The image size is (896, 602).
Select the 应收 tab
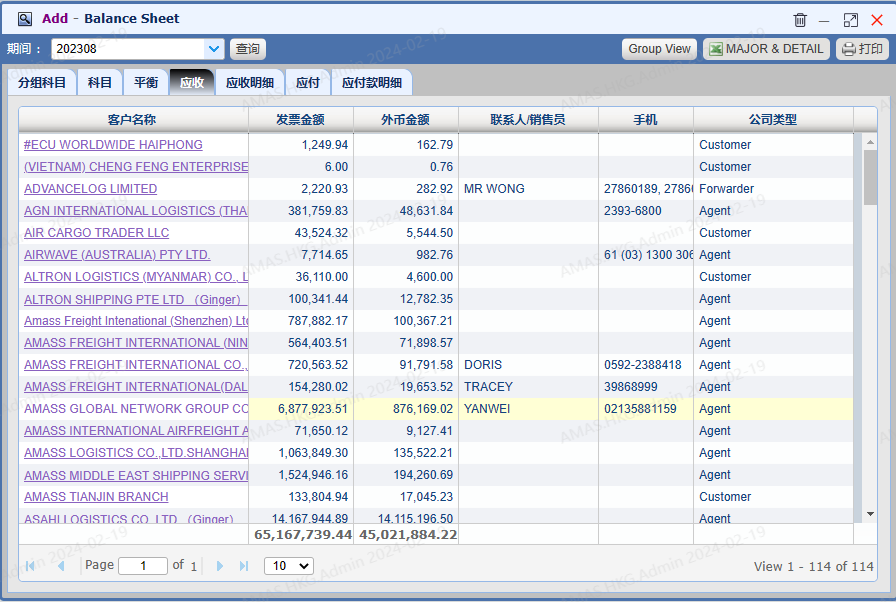pyautogui.click(x=192, y=82)
